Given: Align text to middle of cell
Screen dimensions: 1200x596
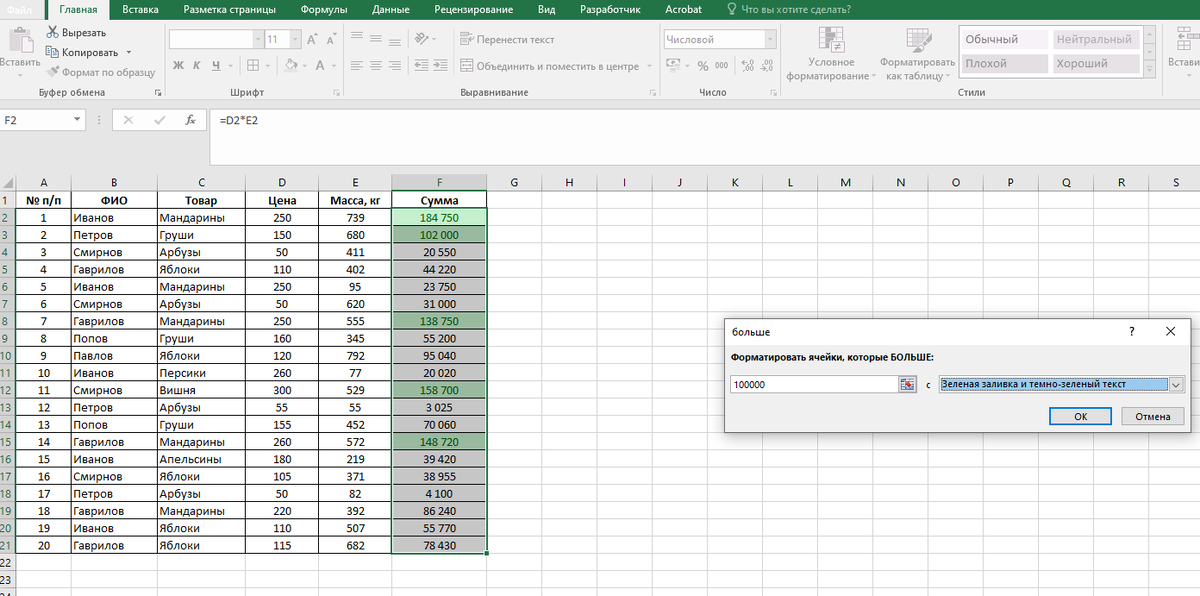Looking at the screenshot, I should point(375,40).
